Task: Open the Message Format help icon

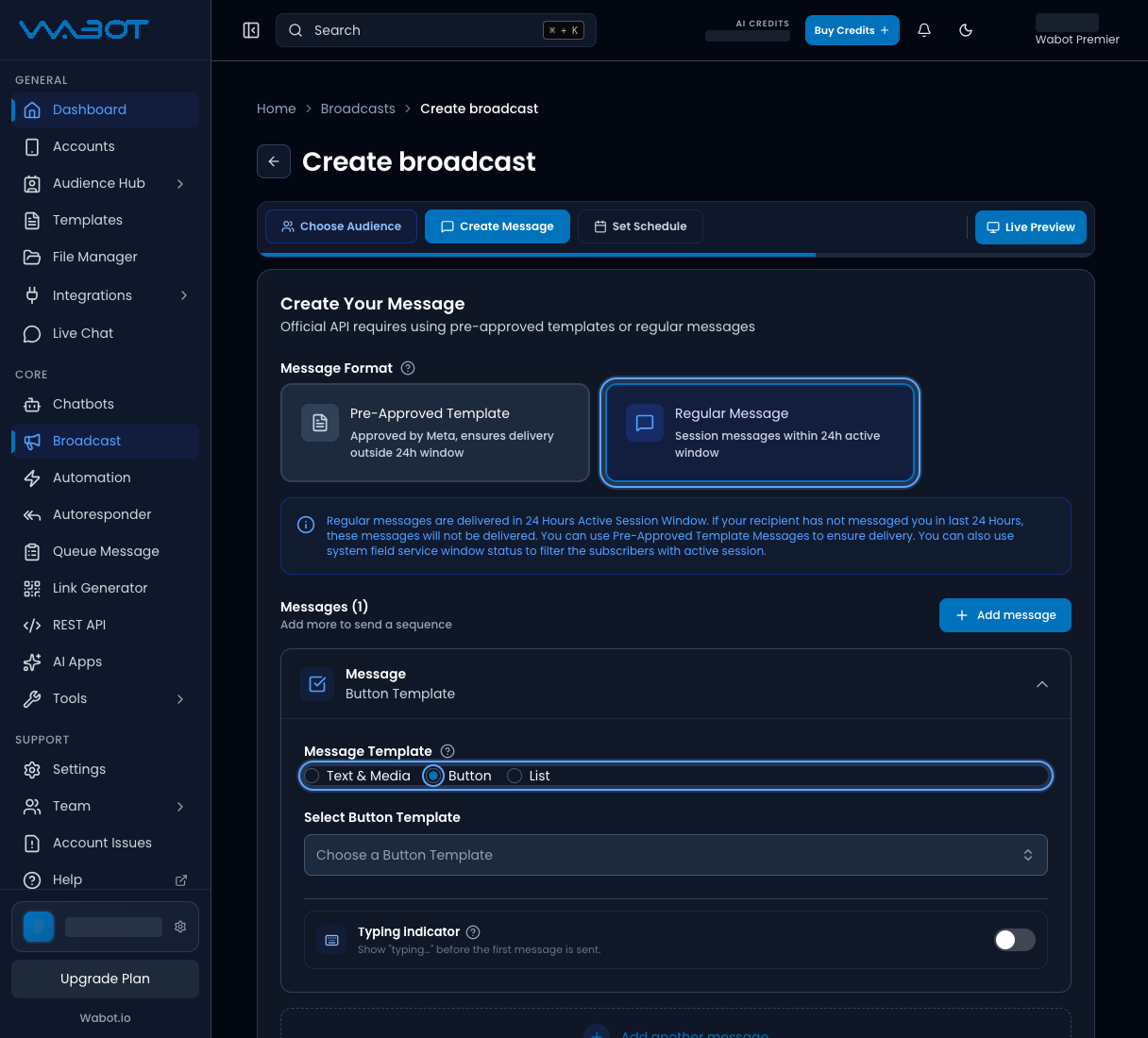Action: point(408,368)
